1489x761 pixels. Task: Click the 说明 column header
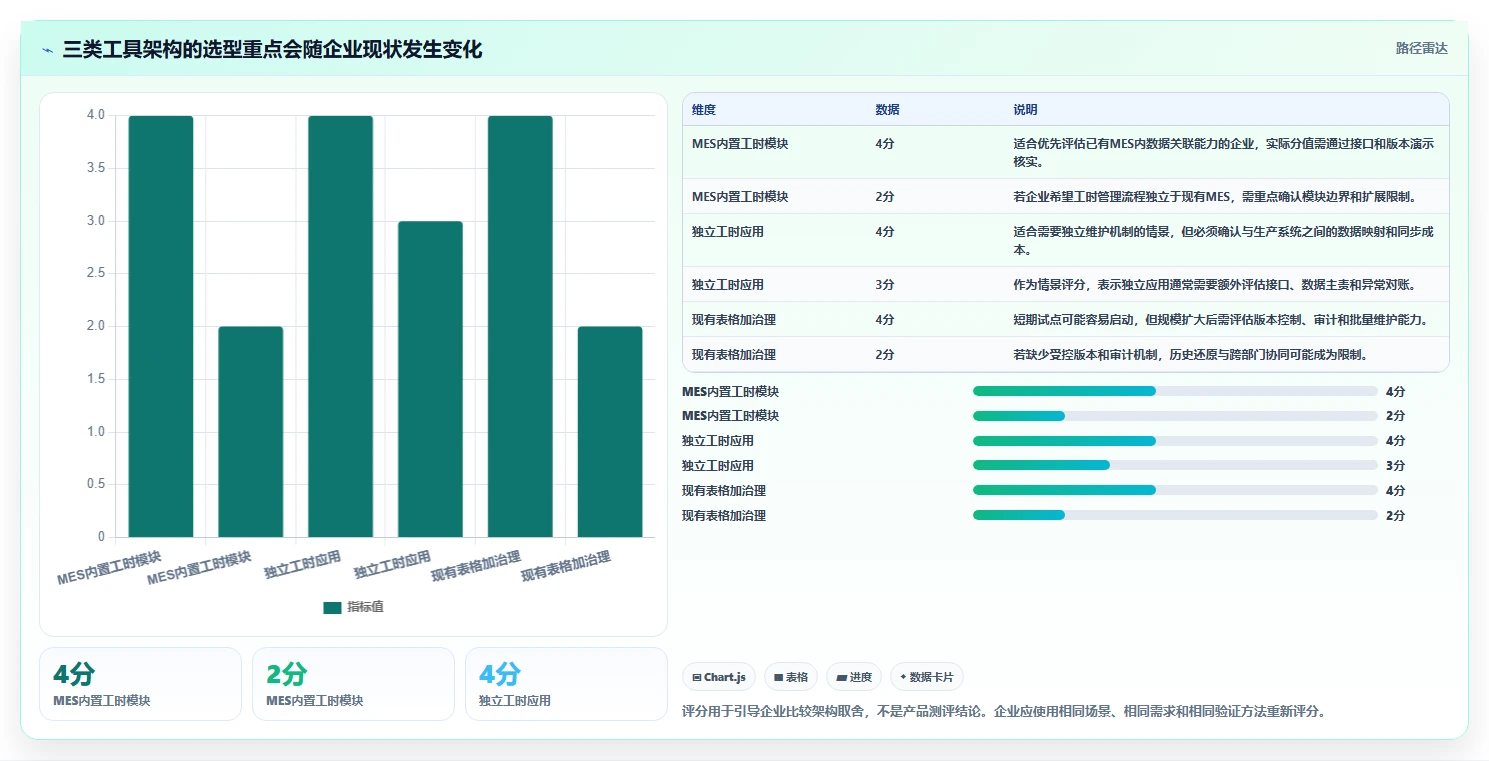1025,110
